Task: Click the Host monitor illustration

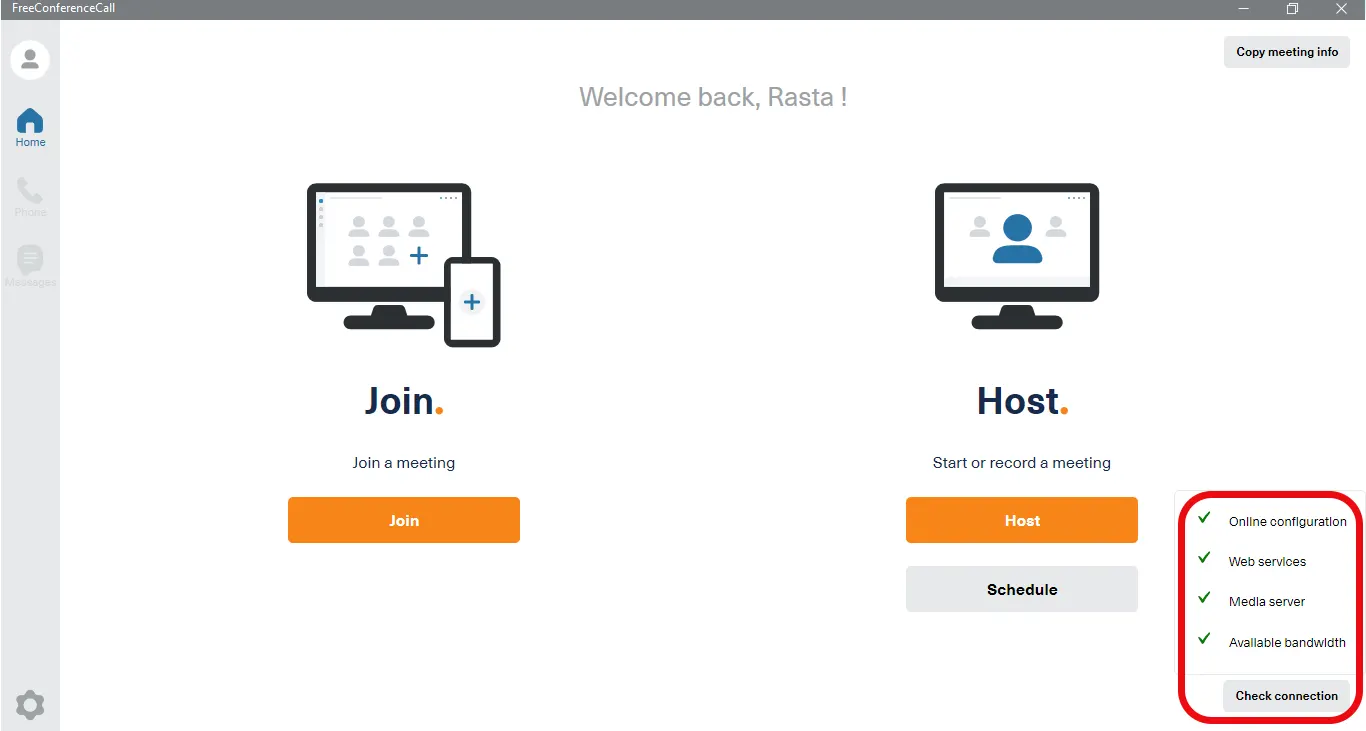Action: 1017,256
